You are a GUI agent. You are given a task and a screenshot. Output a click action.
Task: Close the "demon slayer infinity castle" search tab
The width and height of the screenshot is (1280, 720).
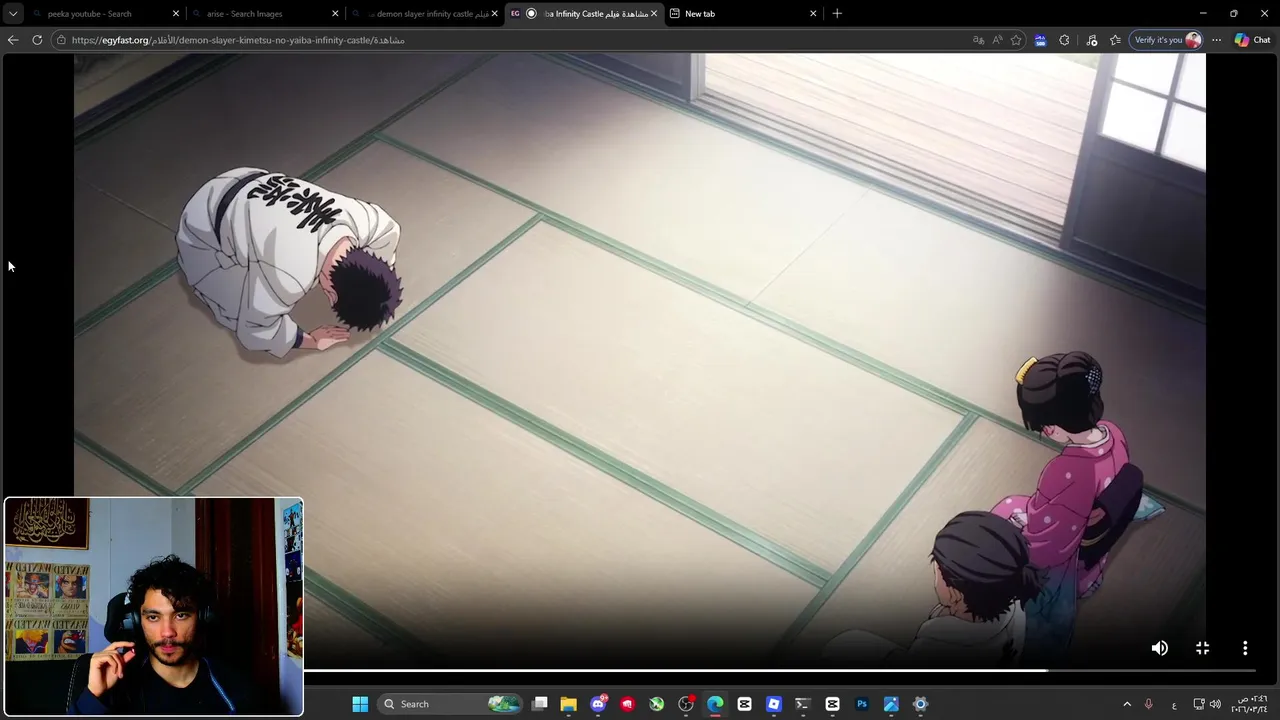point(494,14)
